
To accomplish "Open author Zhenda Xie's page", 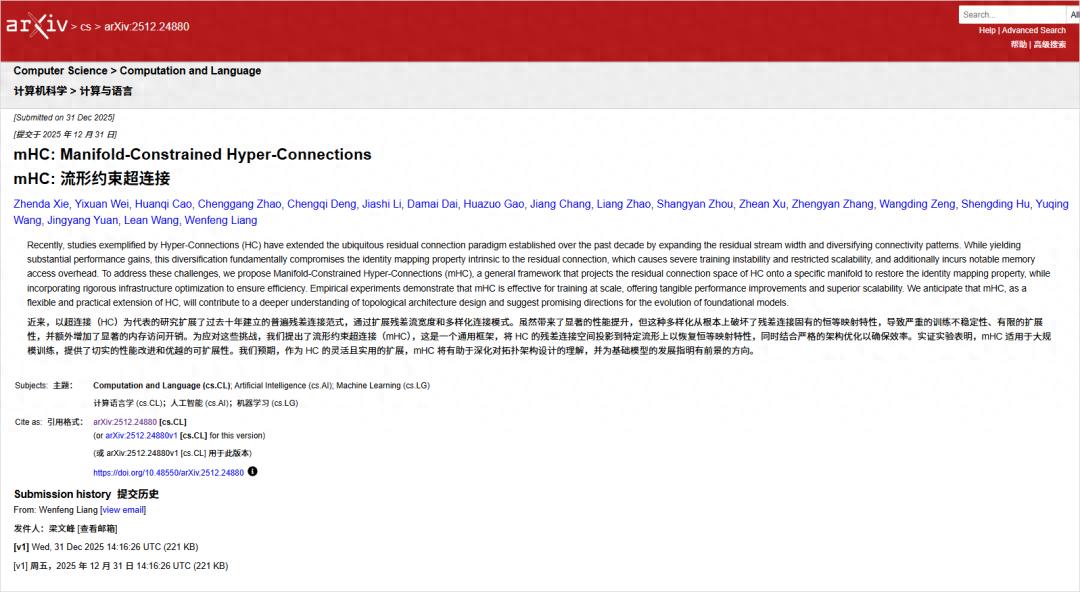I will click(x=41, y=204).
